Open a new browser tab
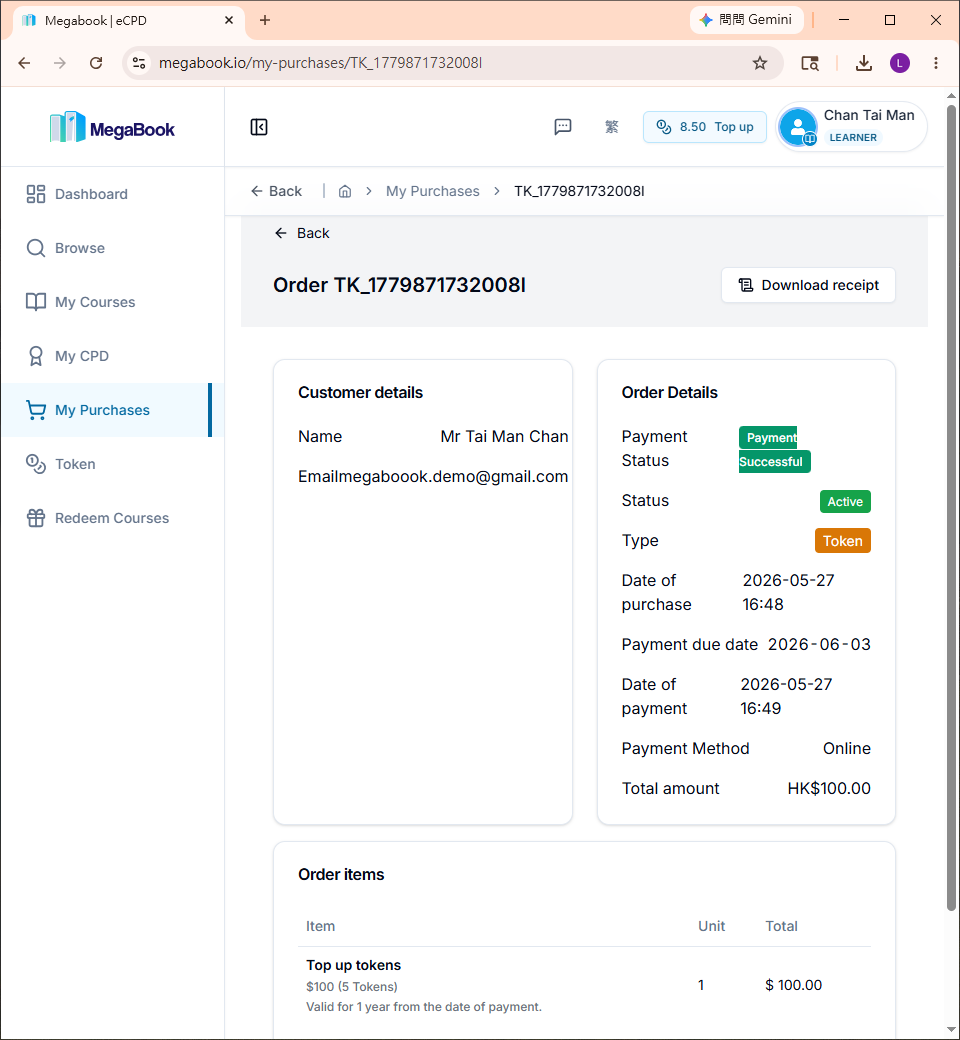 265,20
